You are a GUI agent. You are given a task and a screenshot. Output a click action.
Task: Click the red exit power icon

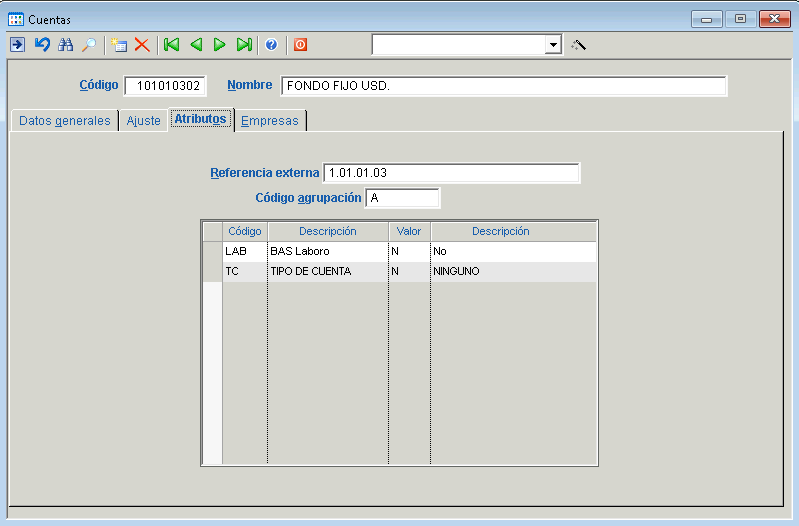click(300, 45)
